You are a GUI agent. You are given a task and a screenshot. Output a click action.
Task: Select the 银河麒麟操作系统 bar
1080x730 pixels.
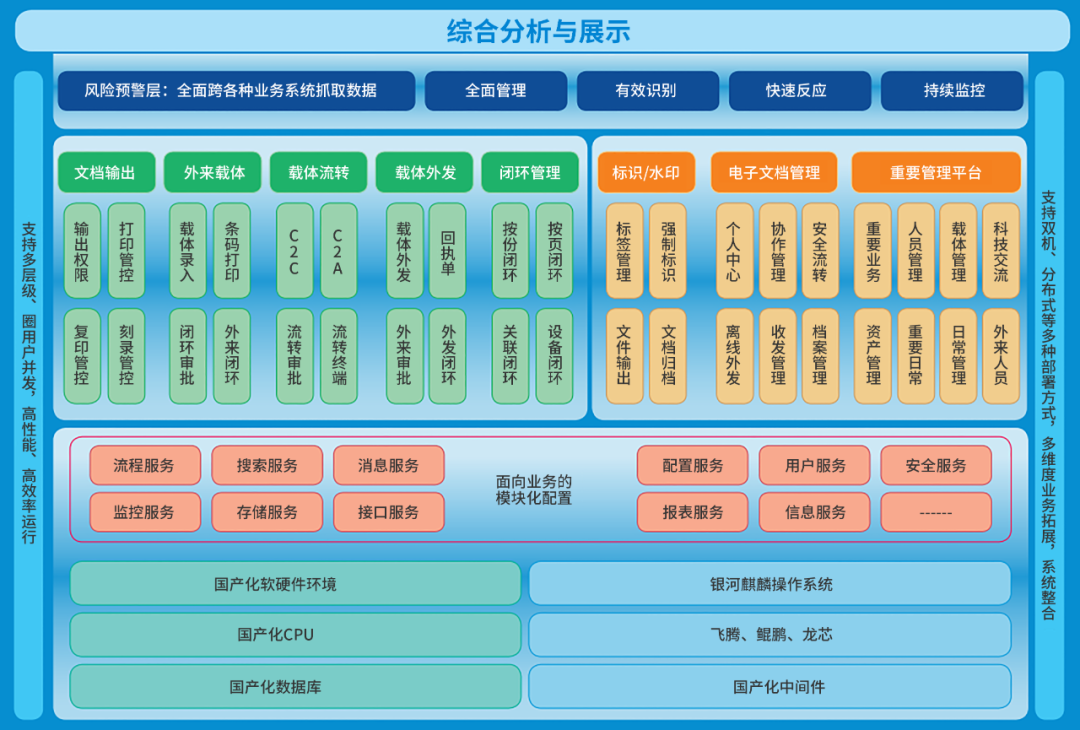point(770,583)
